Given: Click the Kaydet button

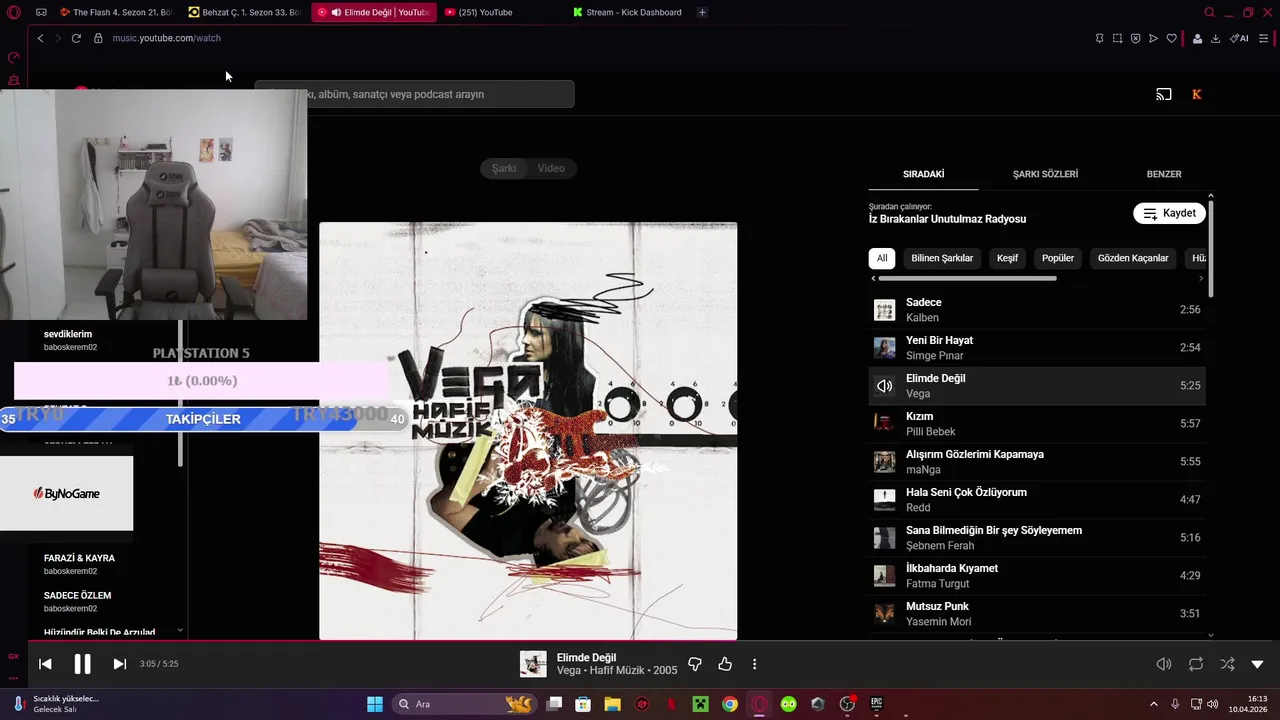Looking at the screenshot, I should [x=1169, y=213].
